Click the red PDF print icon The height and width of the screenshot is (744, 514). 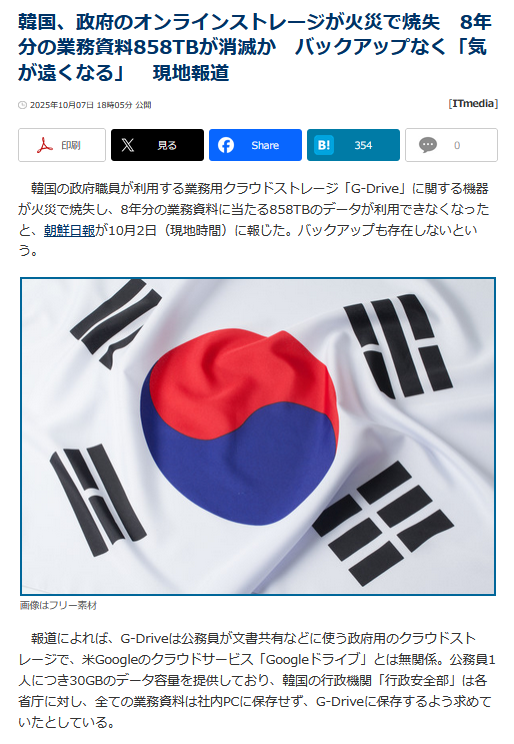(x=45, y=145)
